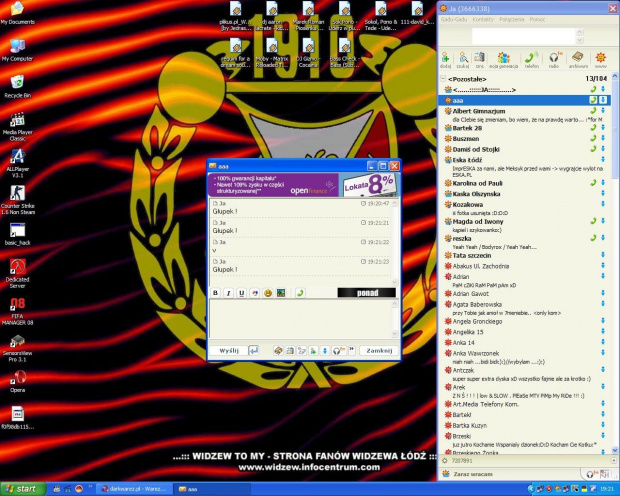
Task: Click the 'www' sun toolbar icon
Action: click(601, 60)
